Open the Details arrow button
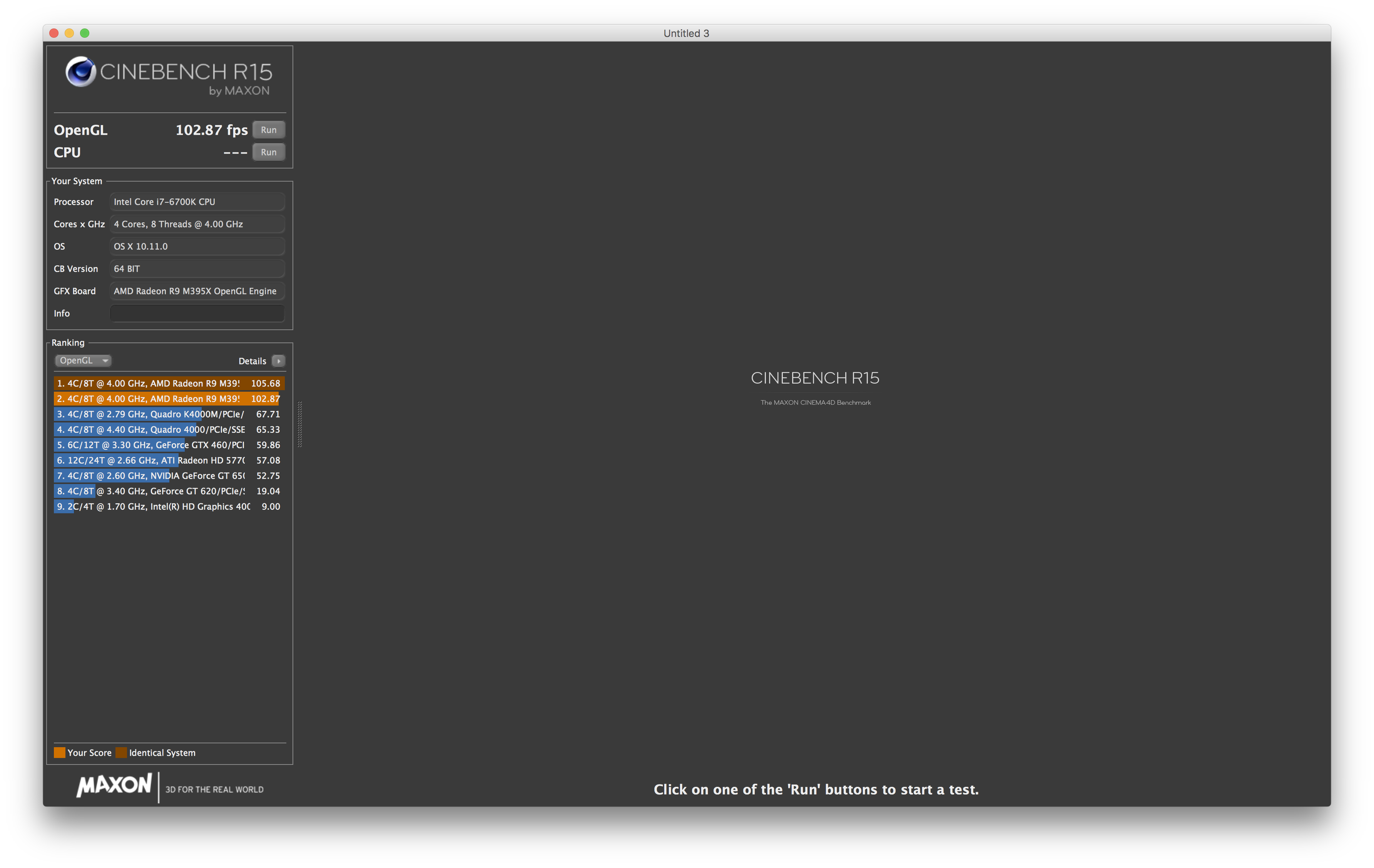 [x=278, y=361]
